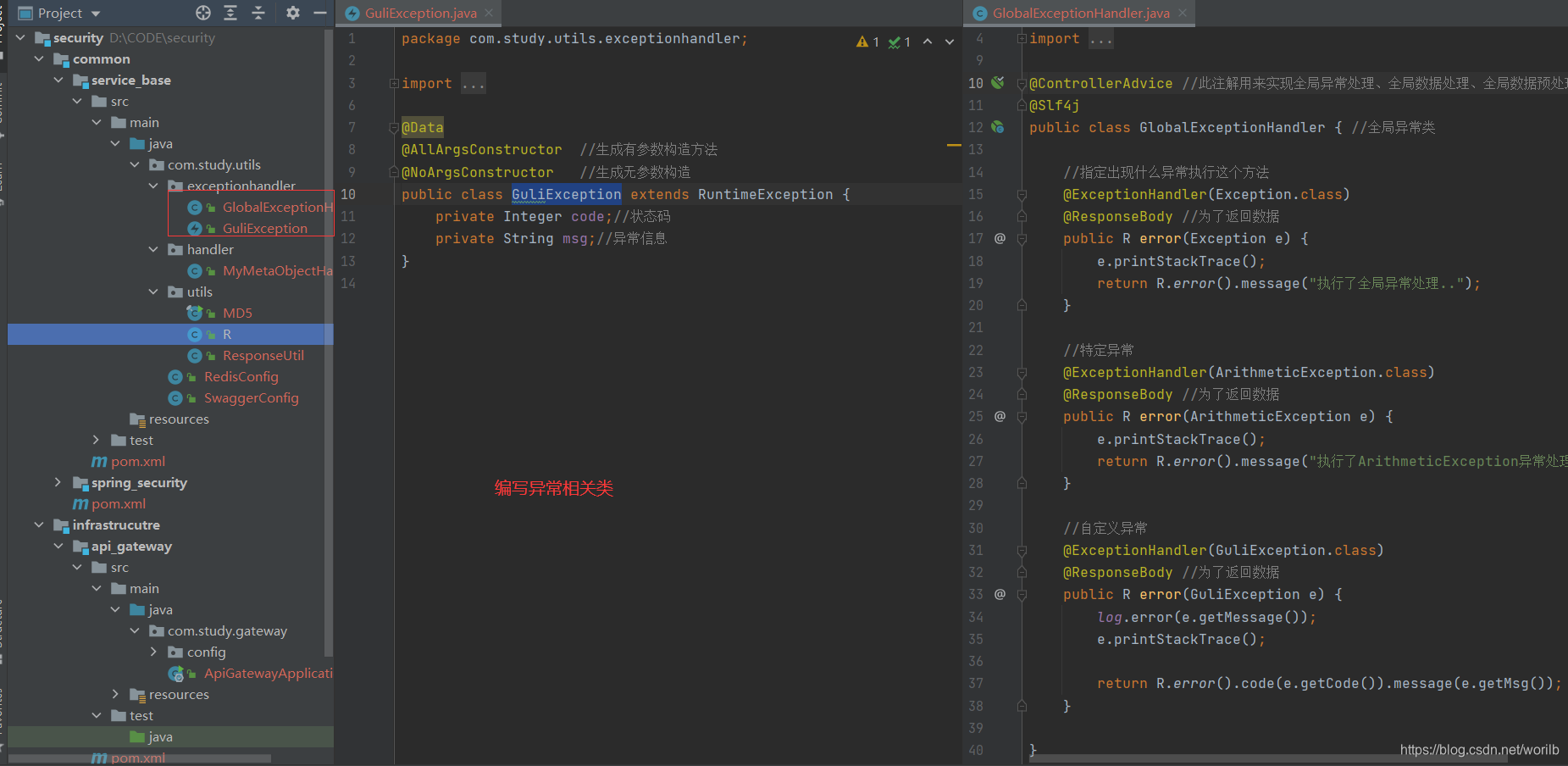This screenshot has height=766, width=1568.
Task: Click the @Slf4j annotation
Action: [x=1054, y=105]
